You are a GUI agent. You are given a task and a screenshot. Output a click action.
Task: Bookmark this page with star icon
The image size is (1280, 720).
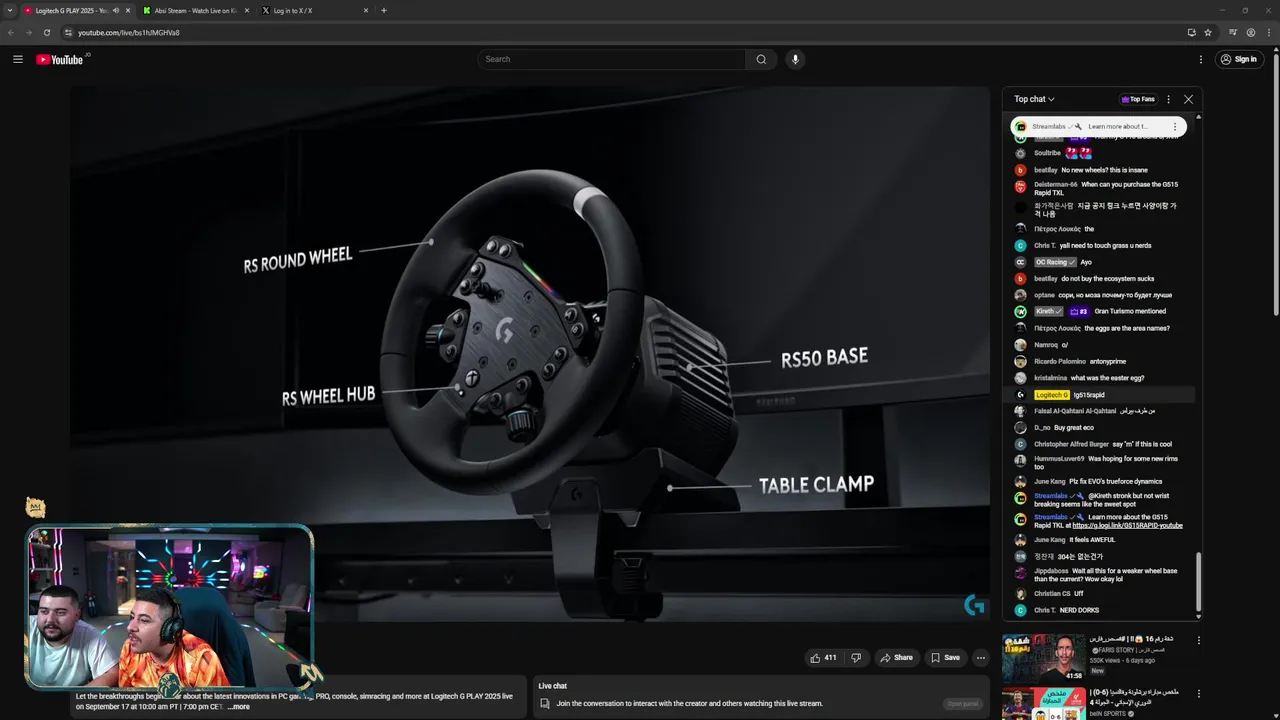pos(1208,32)
